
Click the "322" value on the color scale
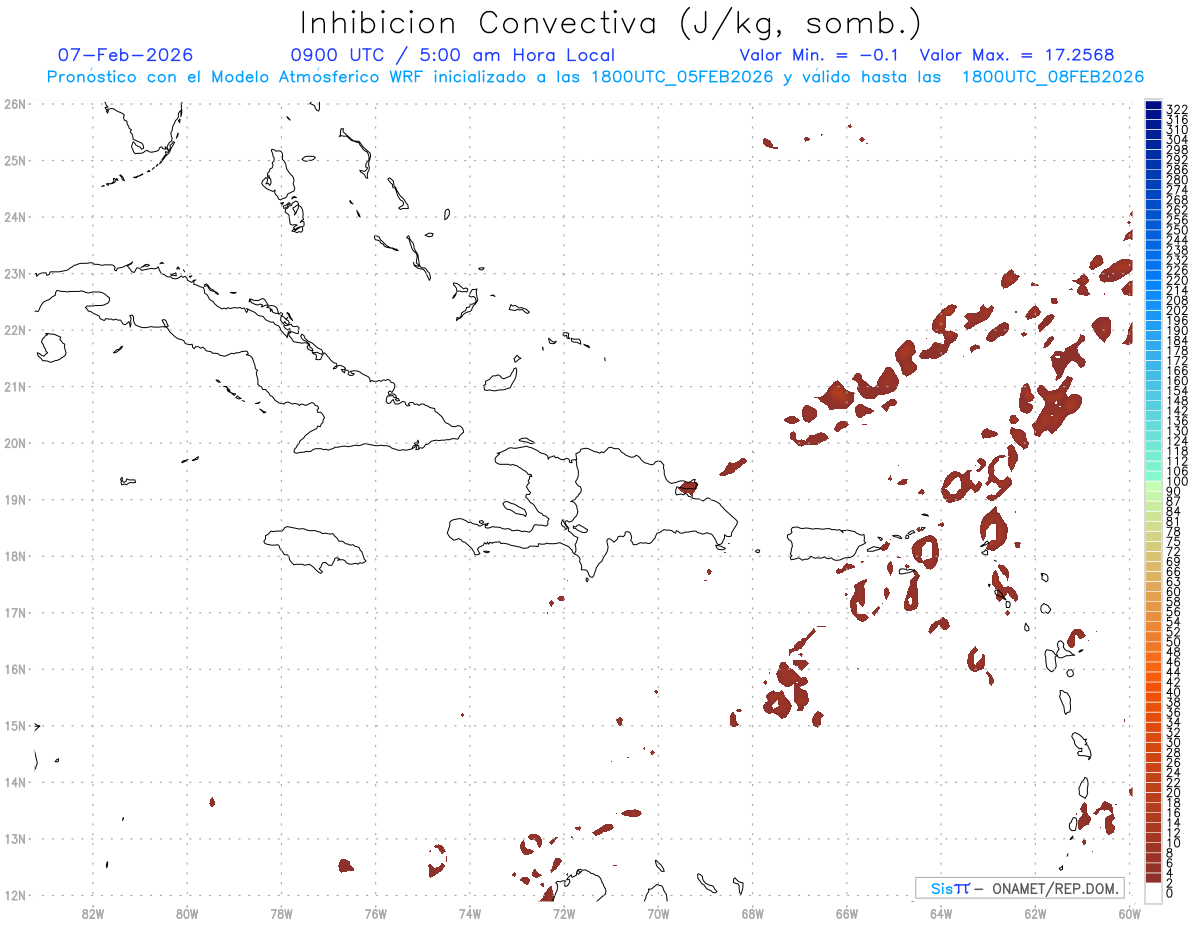[1177, 109]
